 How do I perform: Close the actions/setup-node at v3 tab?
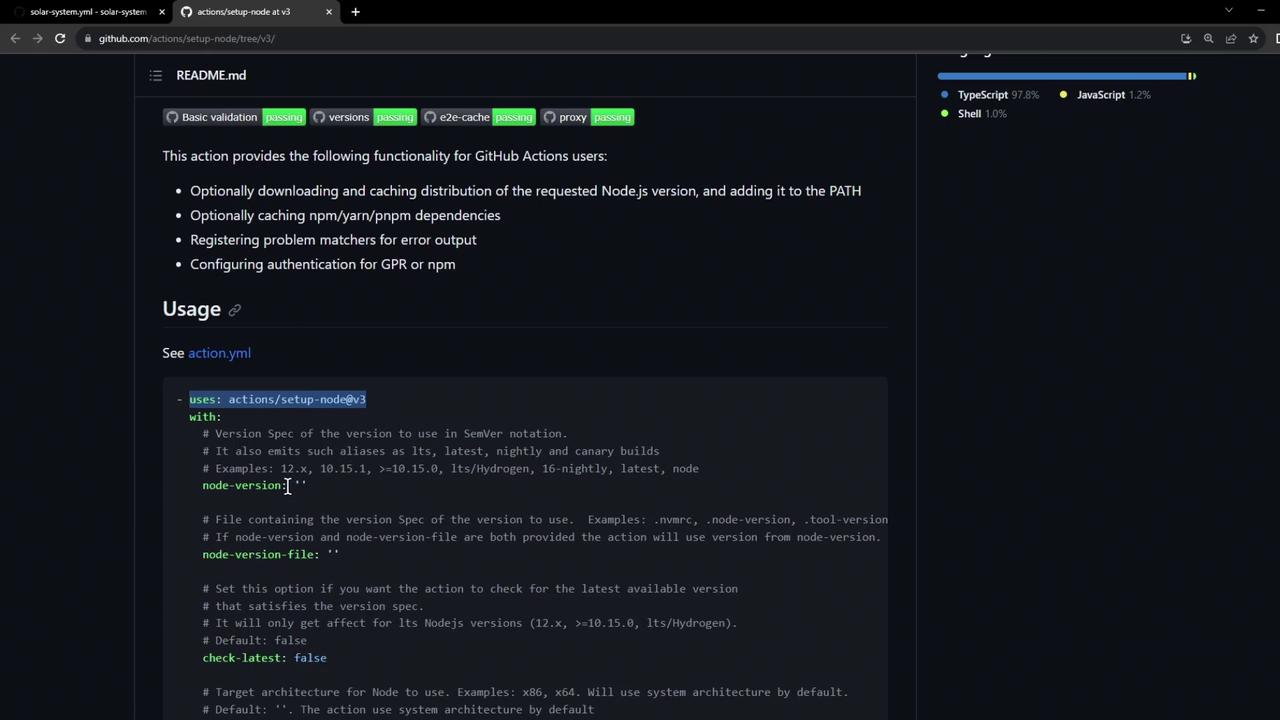tap(329, 12)
